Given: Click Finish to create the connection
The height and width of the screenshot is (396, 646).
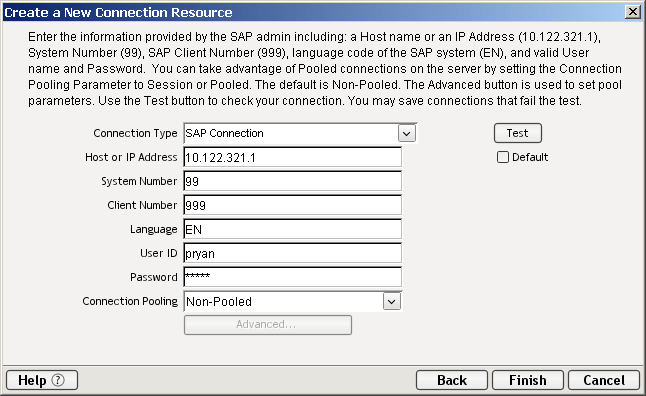Looking at the screenshot, I should (528, 380).
